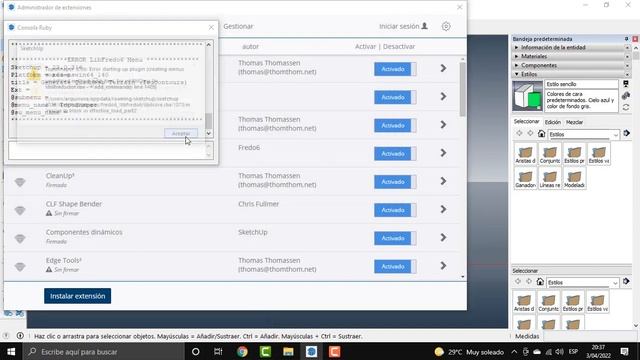Close the Consola Ruby window
Viewport: 640px width, 360px height.
211,27
